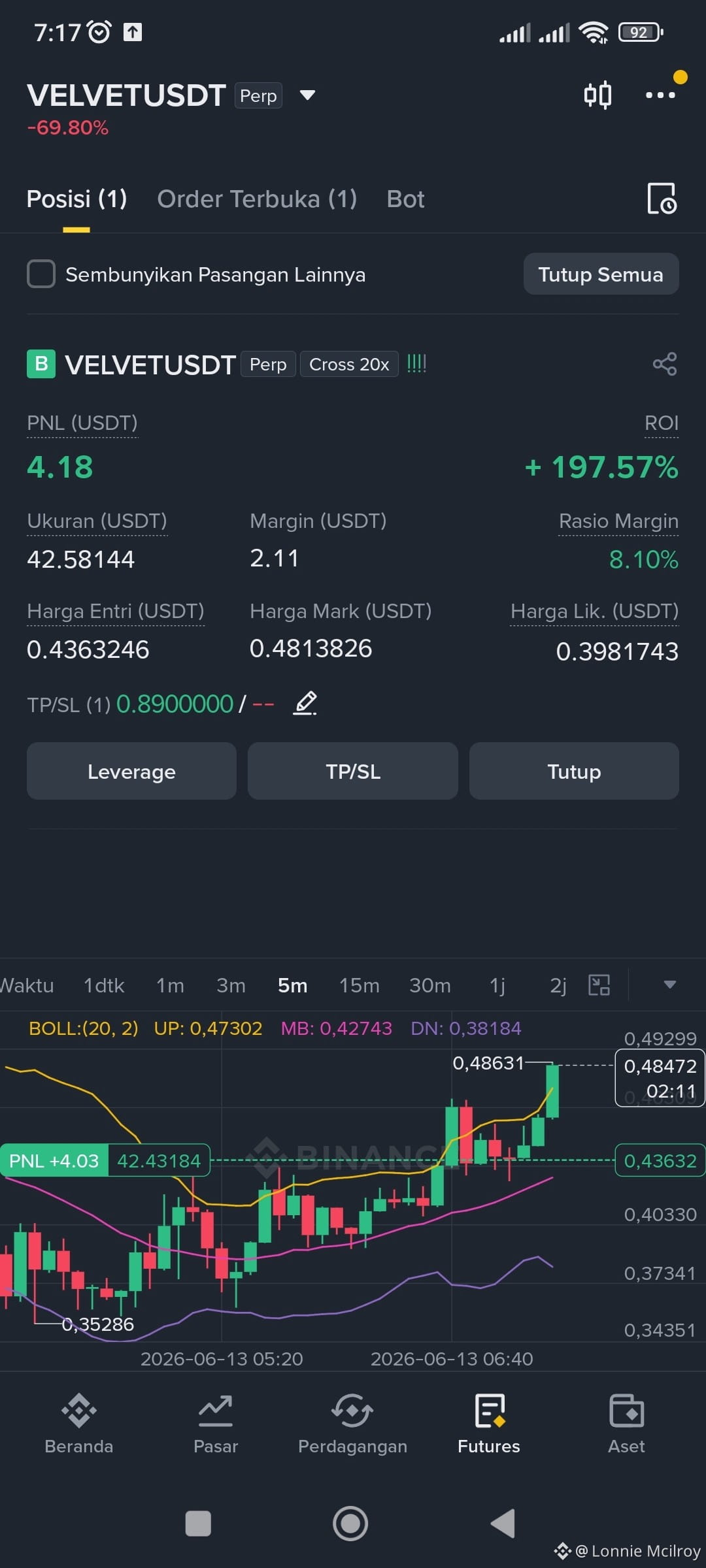Tap the alarm clock status icon
706x1568 pixels.
pos(99,31)
